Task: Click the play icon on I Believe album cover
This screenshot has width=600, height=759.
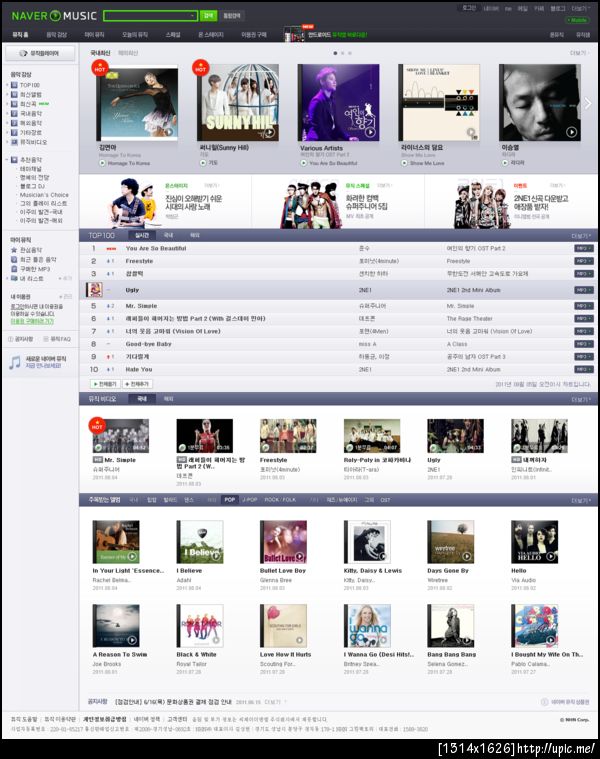Action: 216,557
